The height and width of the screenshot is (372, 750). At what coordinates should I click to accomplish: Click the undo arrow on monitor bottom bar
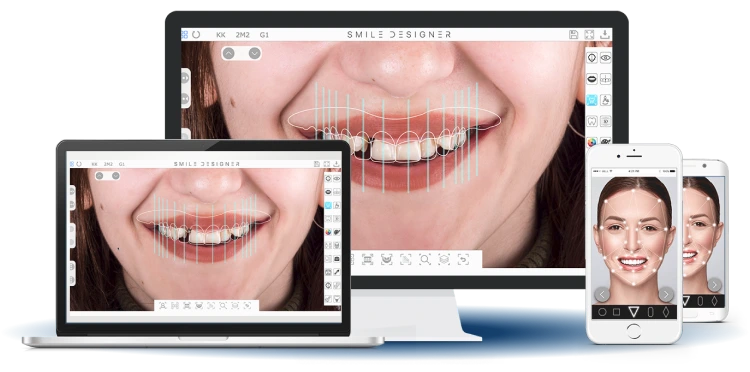point(463,260)
